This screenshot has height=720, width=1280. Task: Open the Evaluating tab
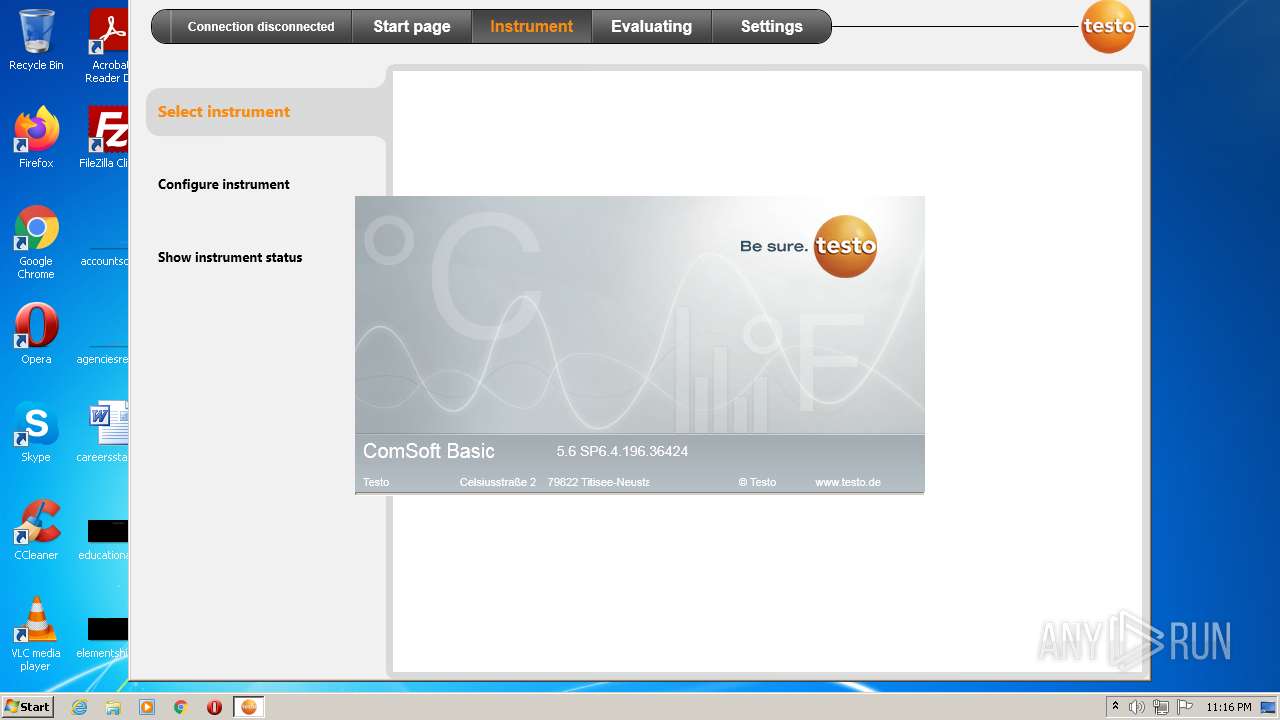click(x=651, y=27)
